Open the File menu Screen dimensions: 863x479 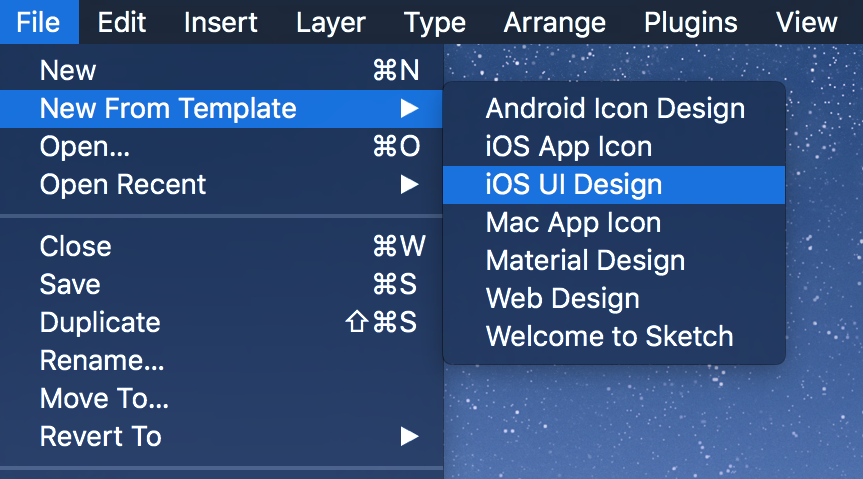tap(38, 22)
